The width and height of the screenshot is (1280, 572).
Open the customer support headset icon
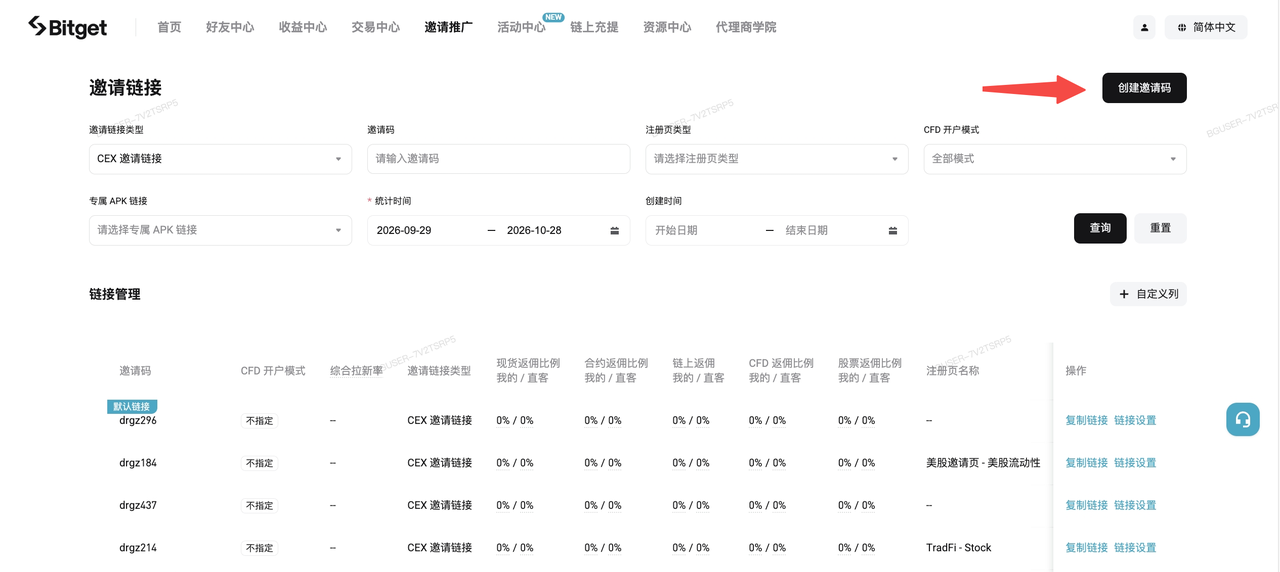coord(1243,419)
